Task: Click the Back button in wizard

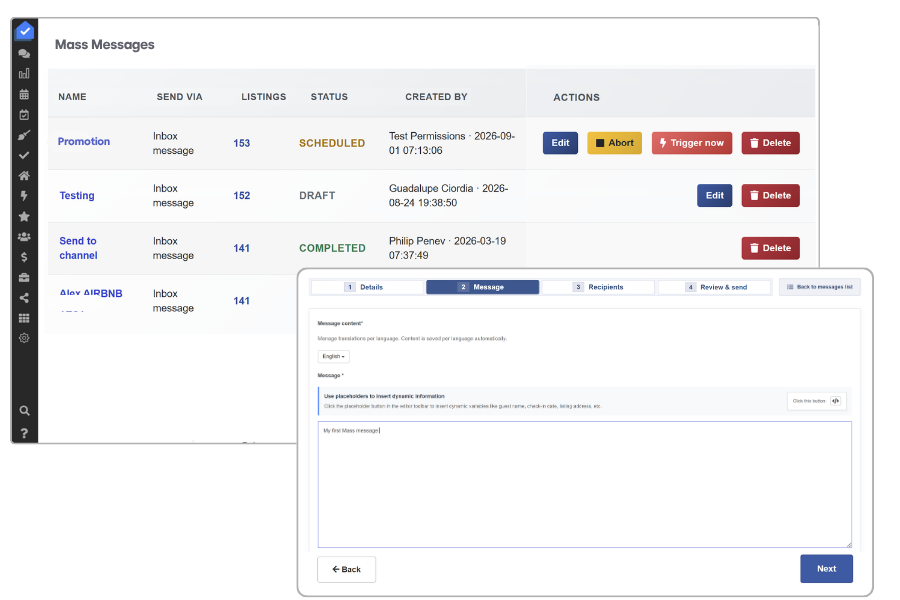Action: (x=347, y=570)
